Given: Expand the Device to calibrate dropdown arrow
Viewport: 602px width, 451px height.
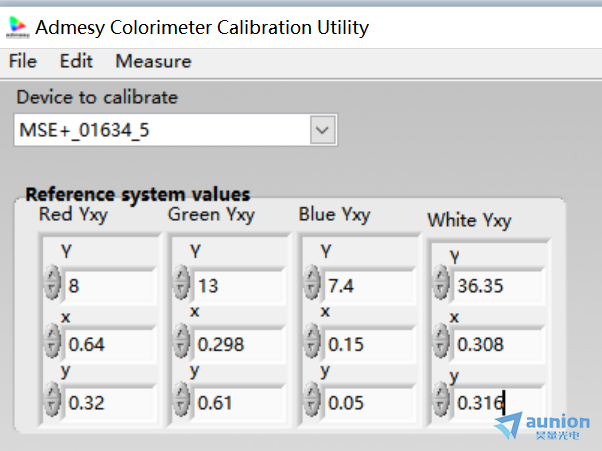Looking at the screenshot, I should [x=322, y=130].
